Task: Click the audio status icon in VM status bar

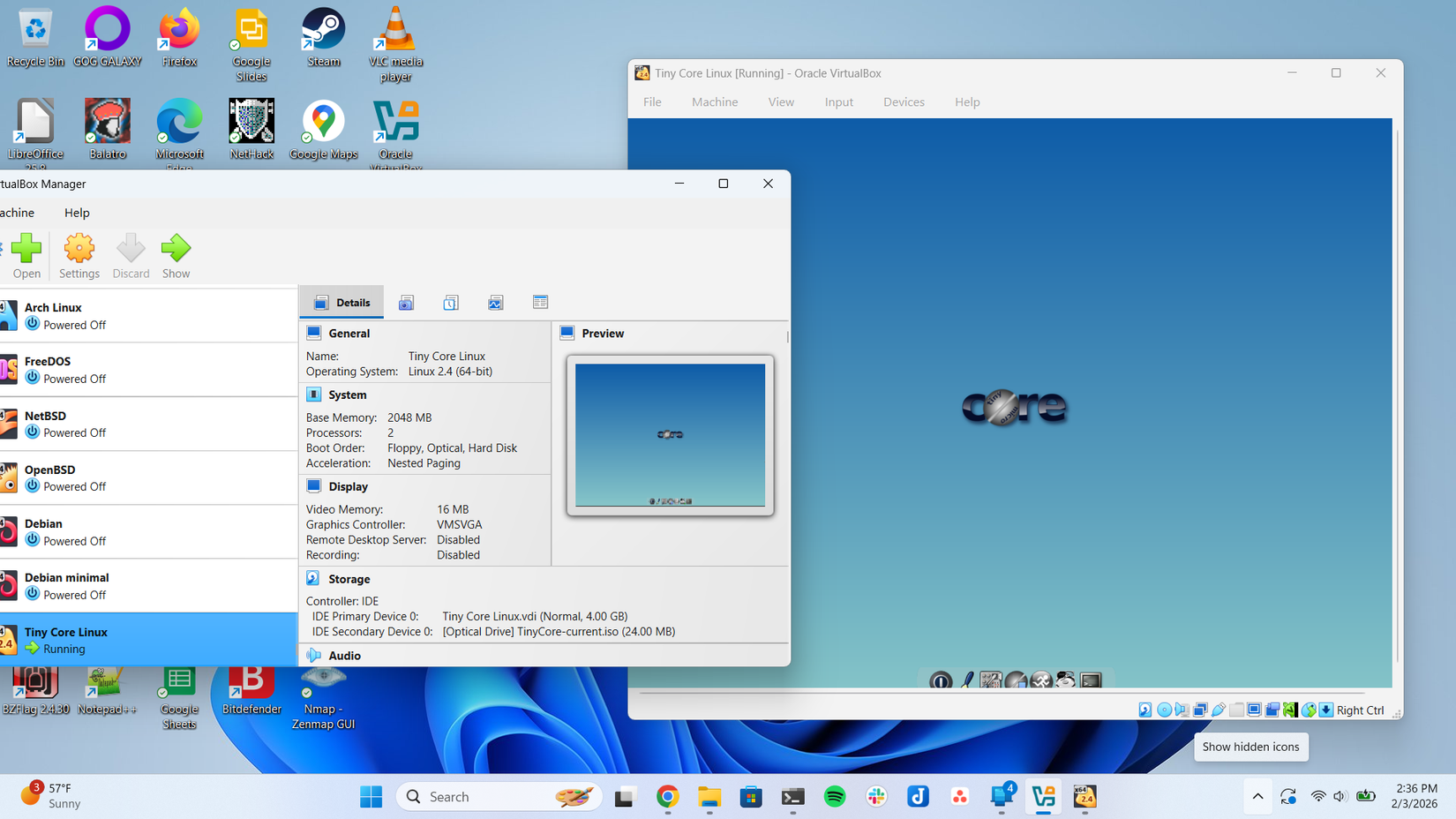Action: (x=1182, y=709)
